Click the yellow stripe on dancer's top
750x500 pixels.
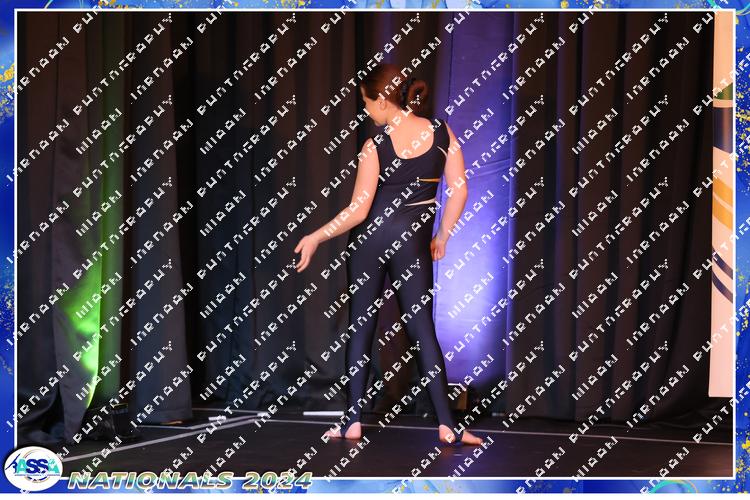(x=432, y=178)
